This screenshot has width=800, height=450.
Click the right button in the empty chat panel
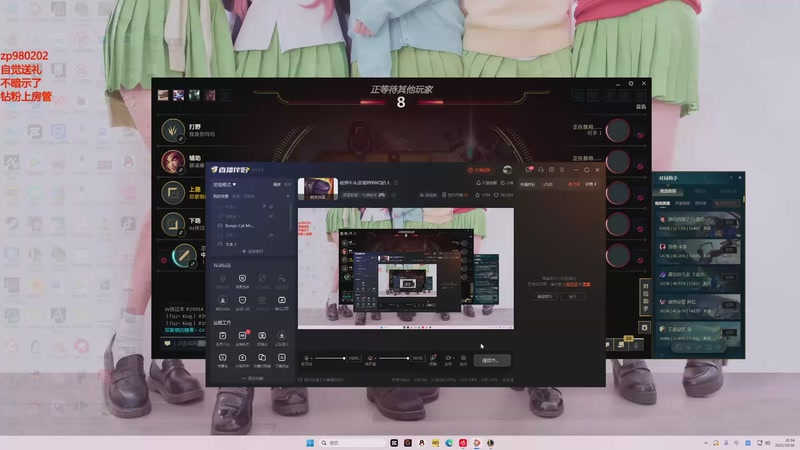[x=572, y=296]
